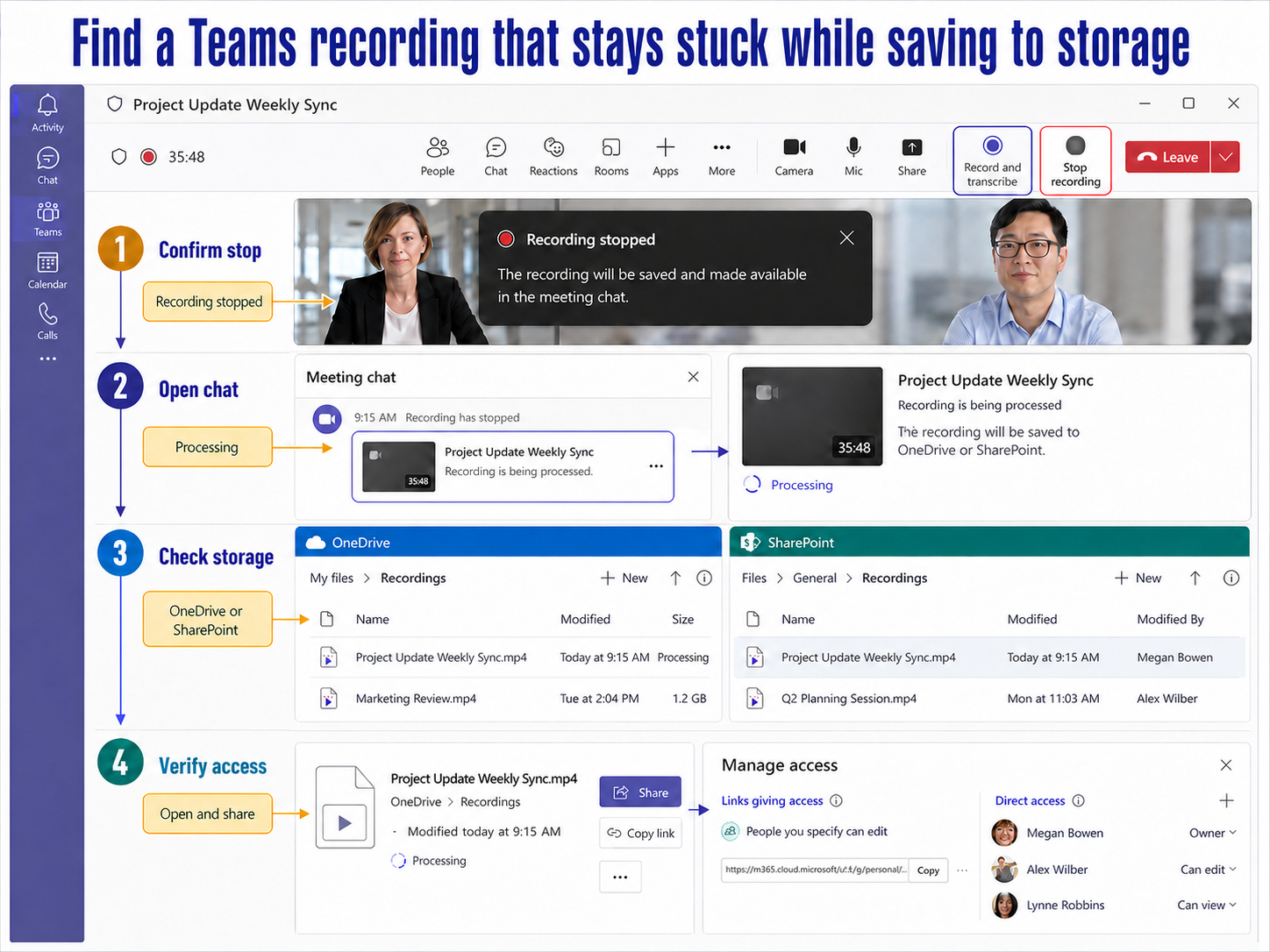The width and height of the screenshot is (1270, 952).
Task: Open info icon in OneDrive panel
Action: tap(703, 578)
